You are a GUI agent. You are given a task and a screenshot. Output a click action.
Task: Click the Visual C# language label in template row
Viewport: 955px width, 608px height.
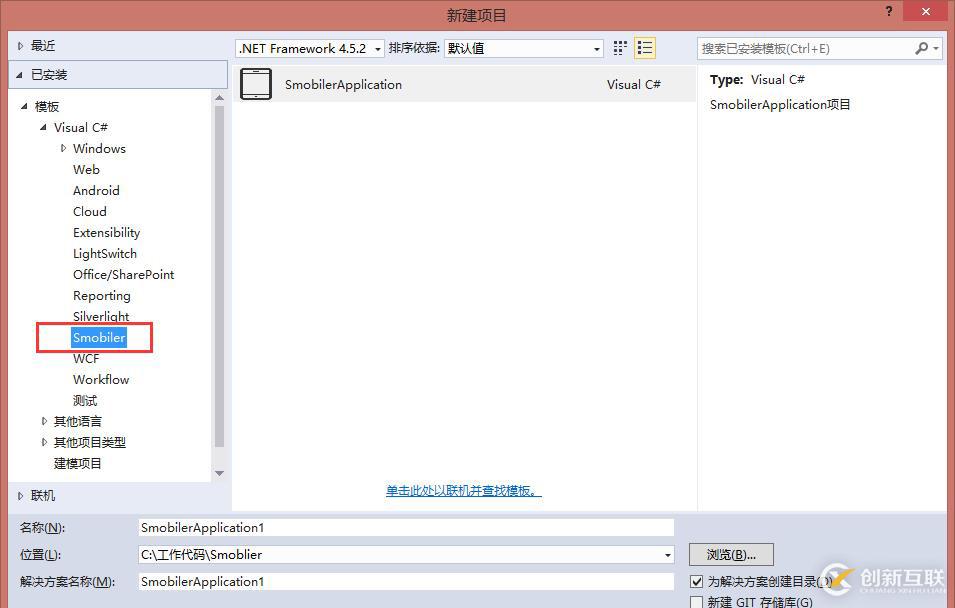coord(634,85)
